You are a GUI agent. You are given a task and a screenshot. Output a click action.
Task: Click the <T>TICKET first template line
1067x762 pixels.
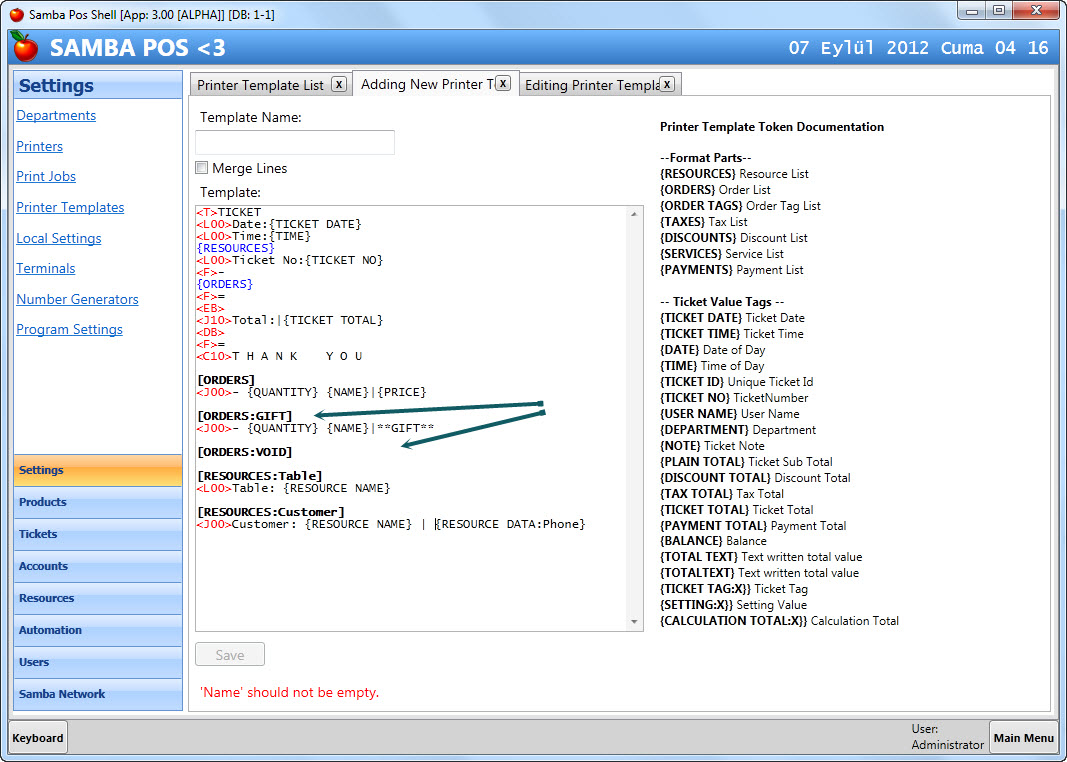[x=229, y=212]
